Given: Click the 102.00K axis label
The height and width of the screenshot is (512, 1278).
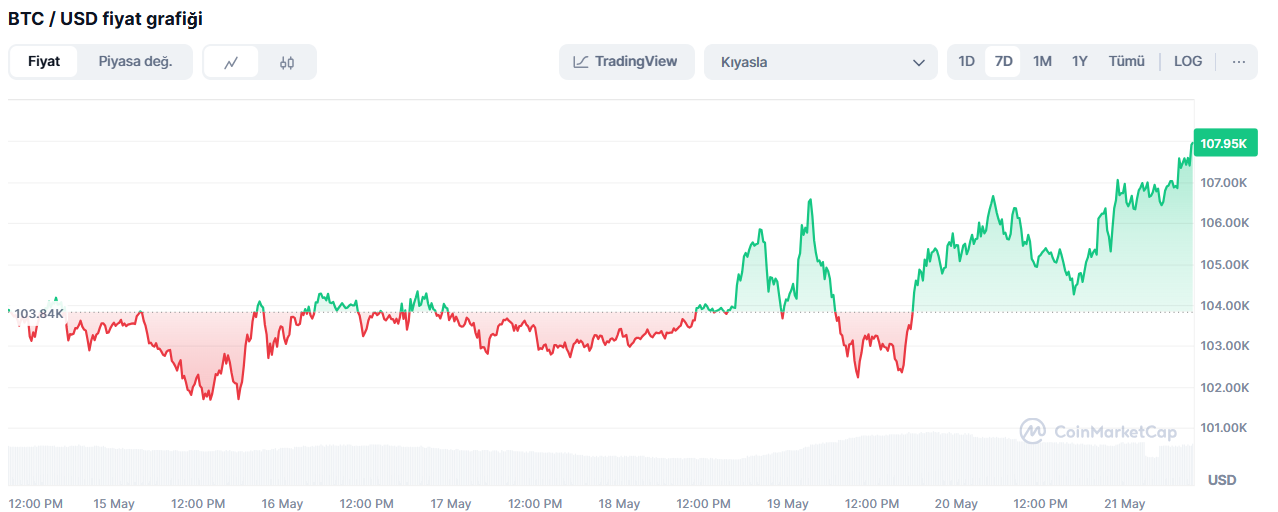Looking at the screenshot, I should (1225, 388).
